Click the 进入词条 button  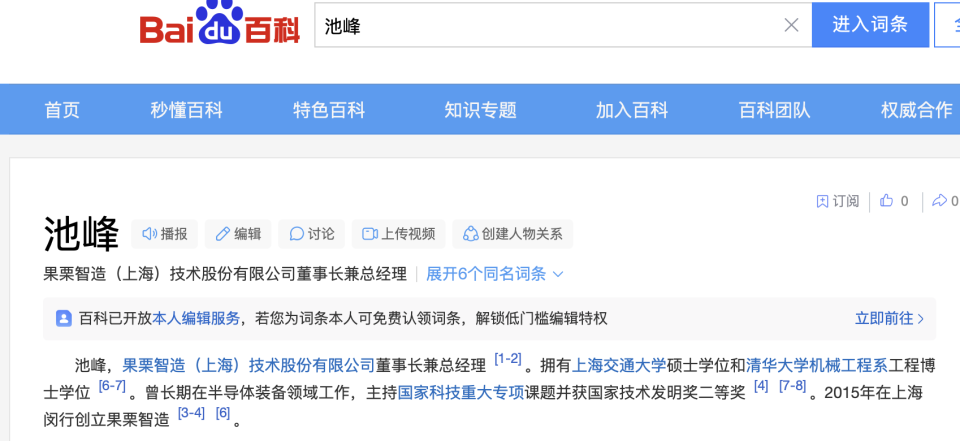coord(870,24)
